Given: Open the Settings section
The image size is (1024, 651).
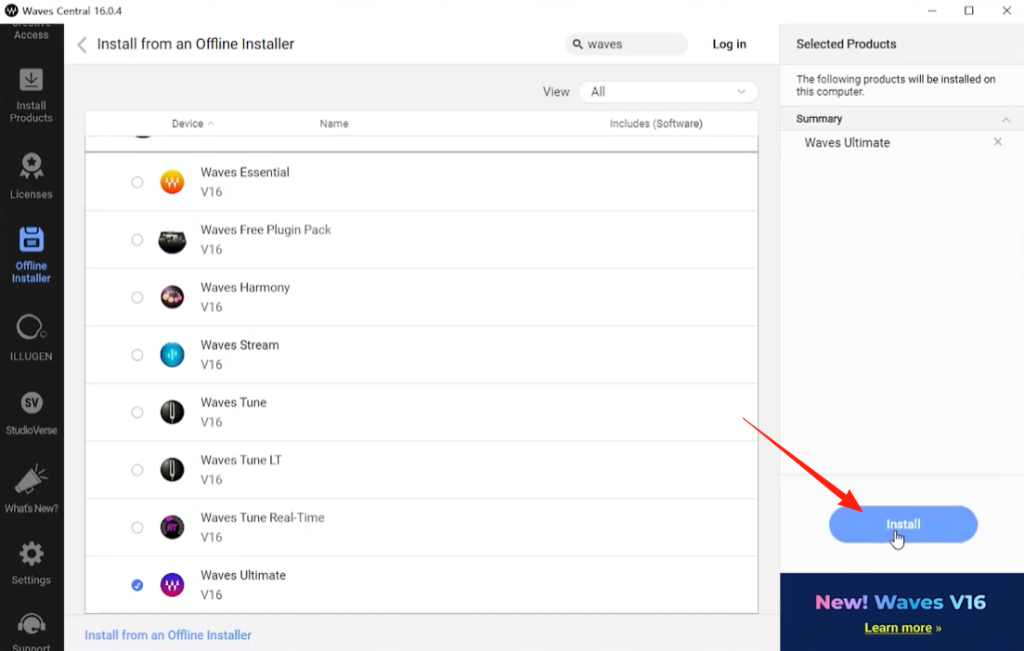Looking at the screenshot, I should point(31,563).
